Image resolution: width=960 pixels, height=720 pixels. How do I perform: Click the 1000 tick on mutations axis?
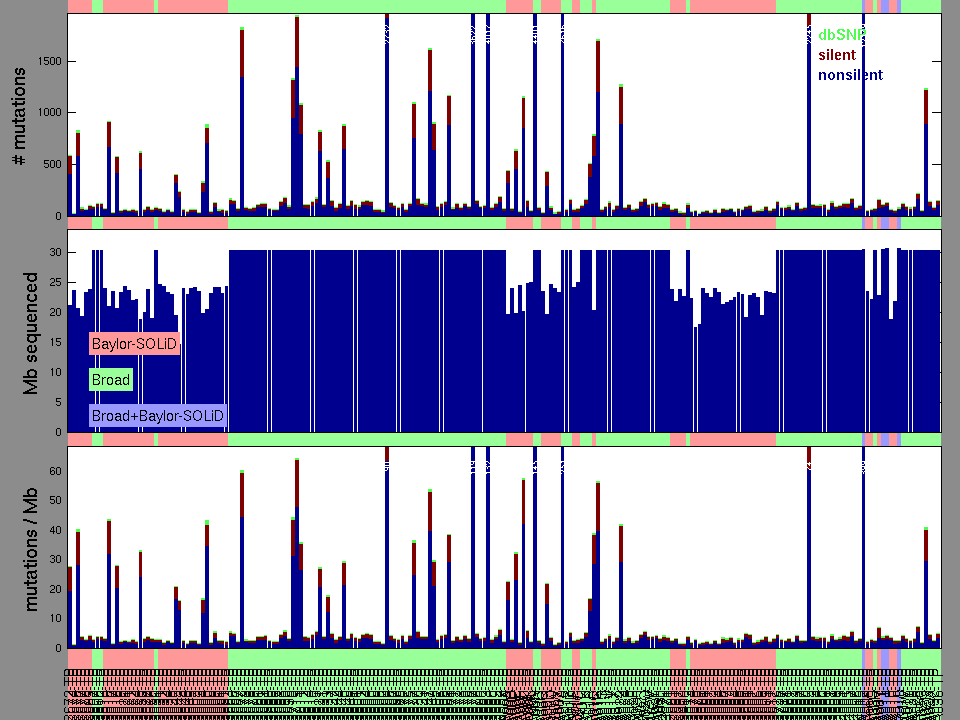pos(47,113)
